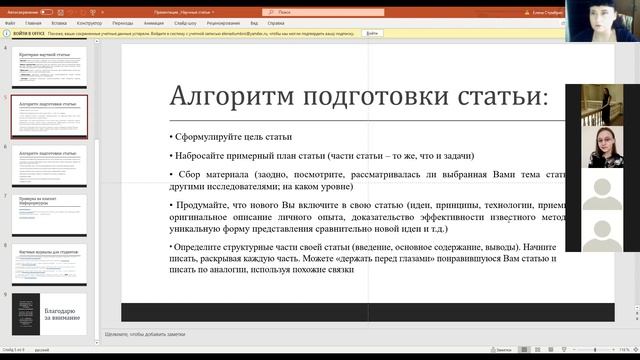Click the notes area to add notes
This screenshot has width=640, height=360.
[x=145, y=334]
